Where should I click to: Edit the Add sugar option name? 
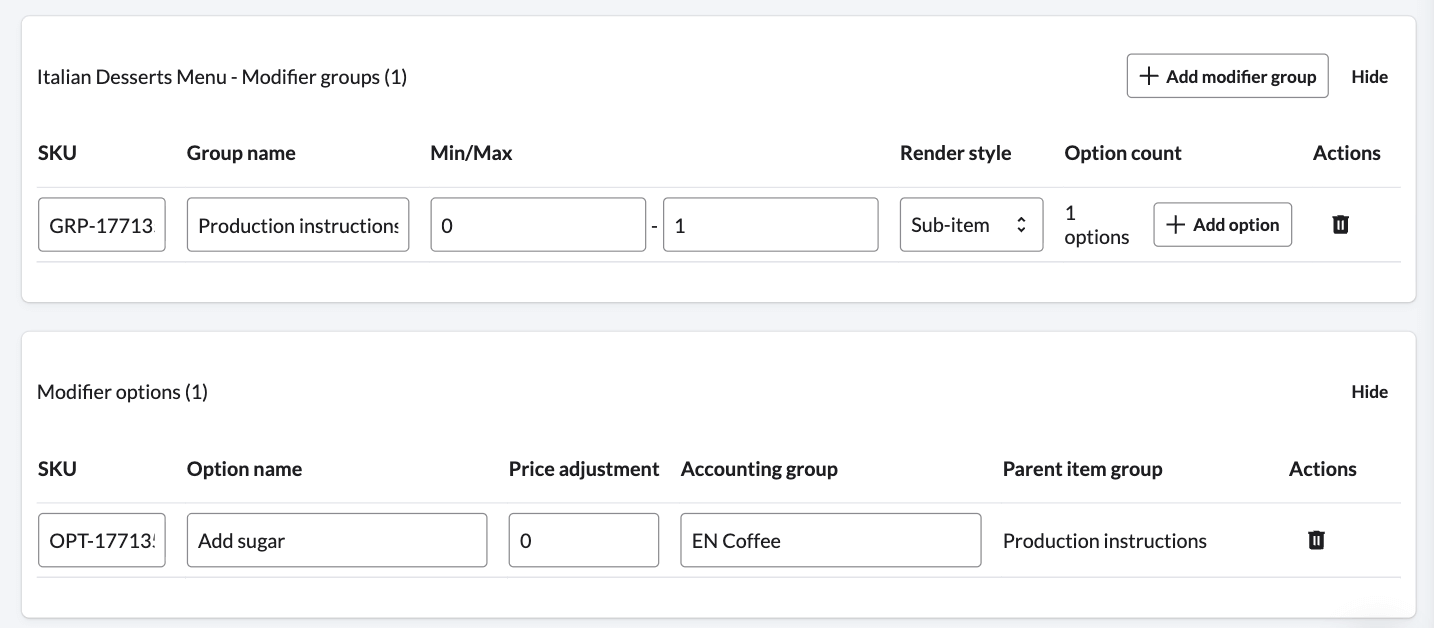pos(337,540)
